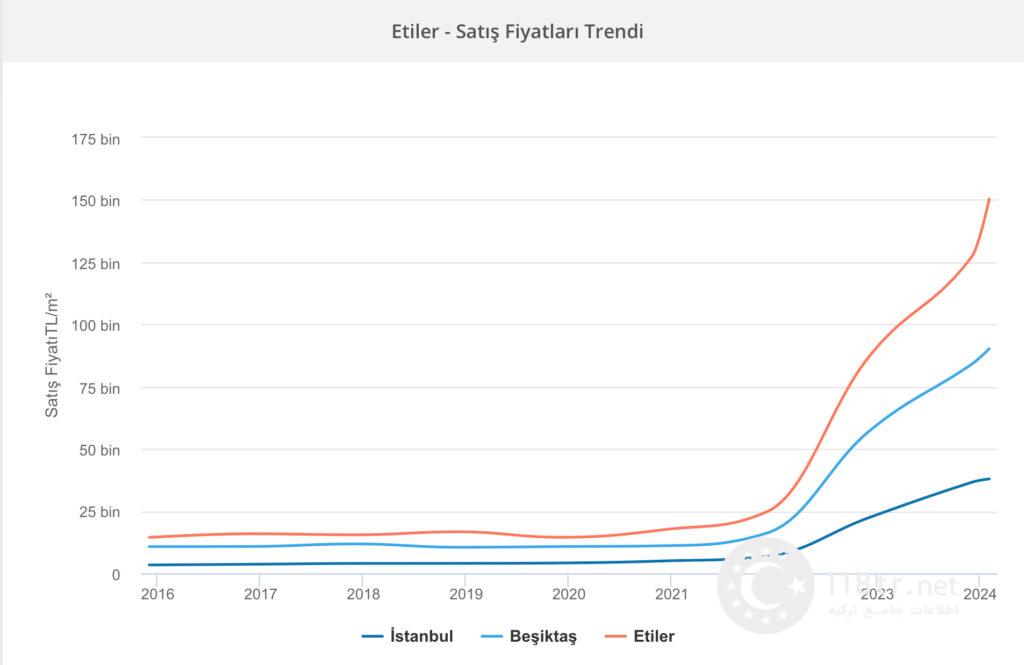
Task: Select the 2018 x-axis year label
Action: [362, 595]
